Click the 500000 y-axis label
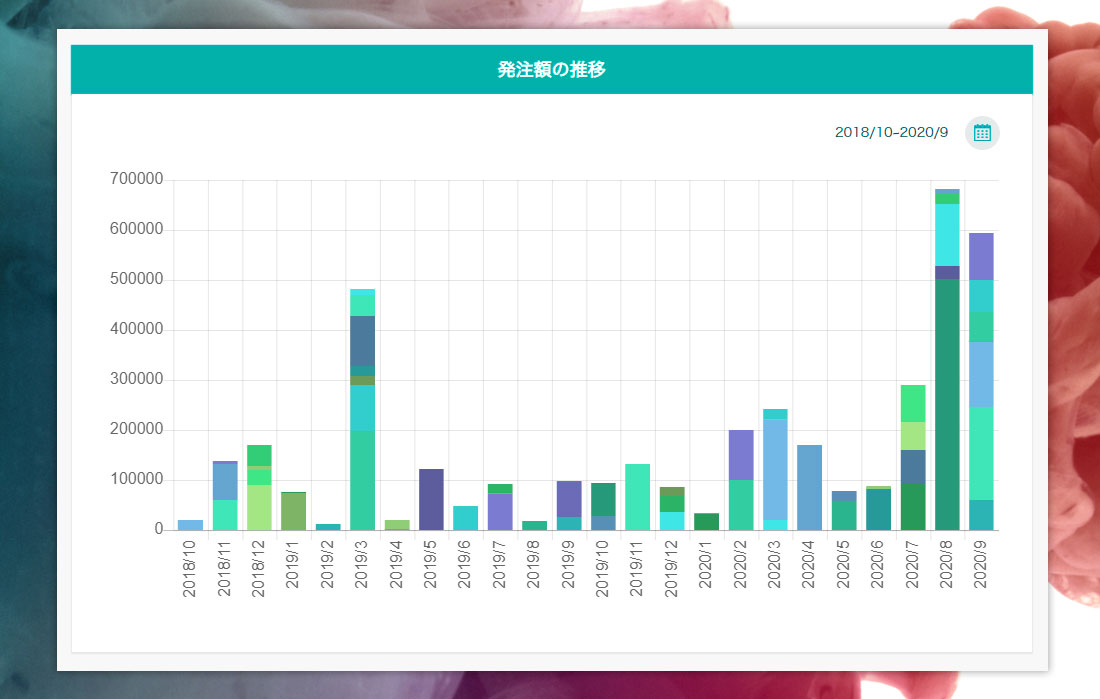 (136, 279)
